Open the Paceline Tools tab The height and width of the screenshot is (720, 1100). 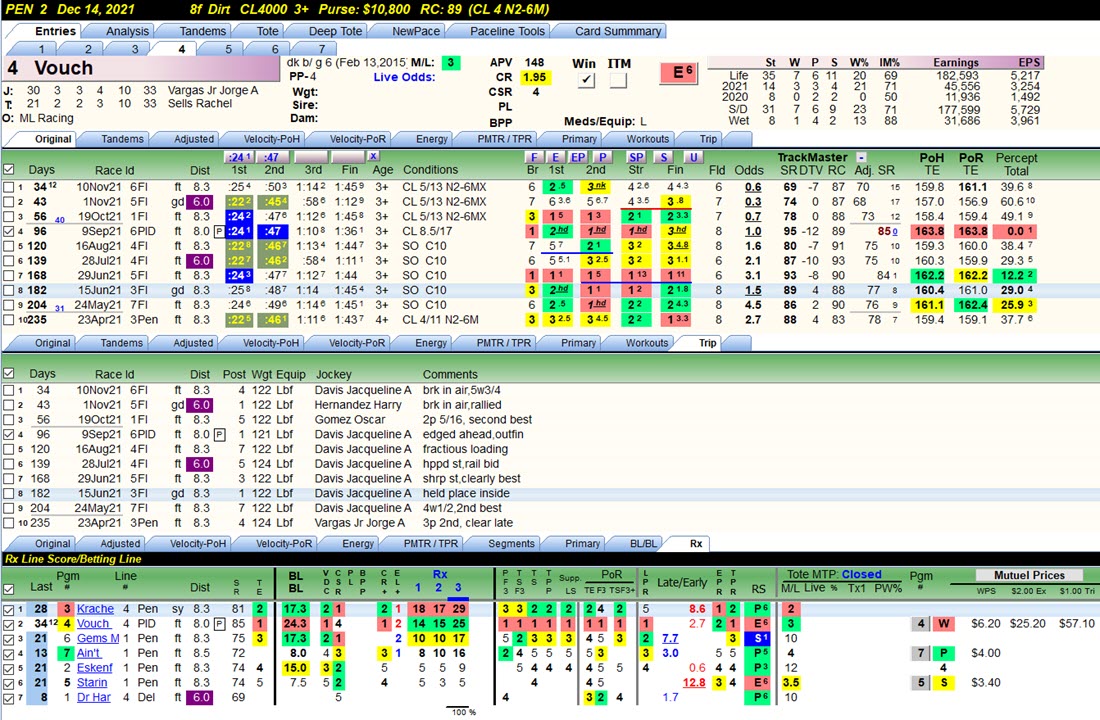507,31
